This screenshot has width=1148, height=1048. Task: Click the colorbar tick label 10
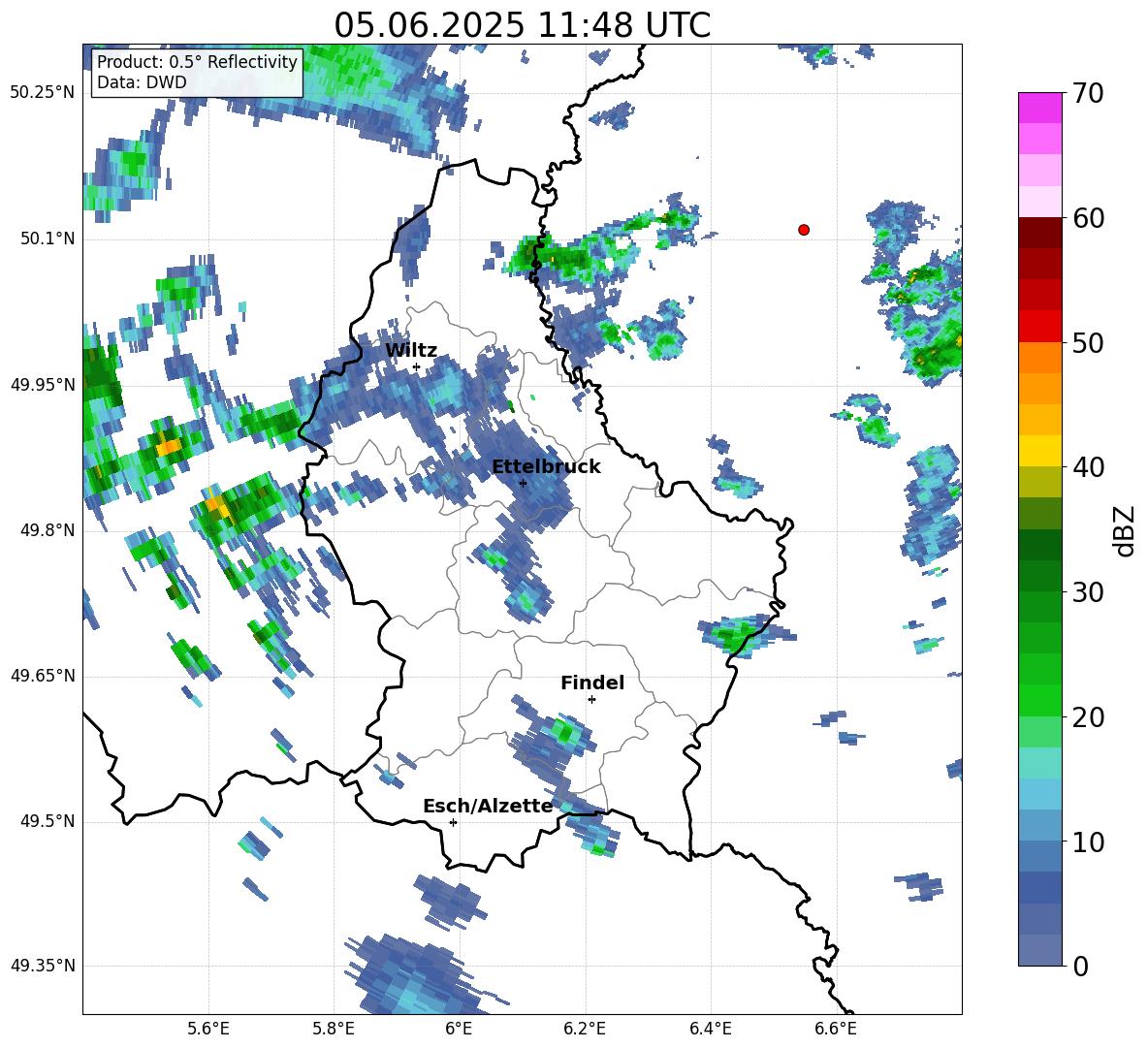point(1088,842)
